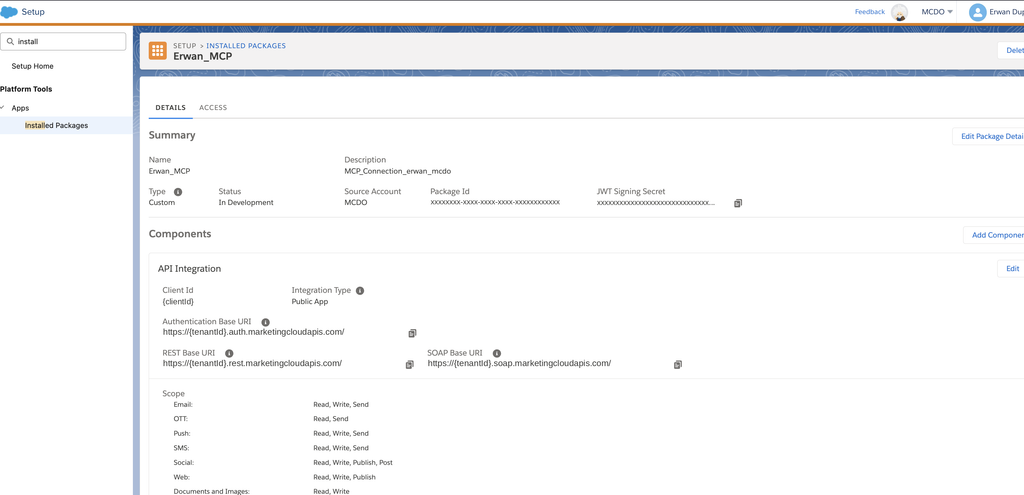Click the Push scope row label

click(x=182, y=434)
